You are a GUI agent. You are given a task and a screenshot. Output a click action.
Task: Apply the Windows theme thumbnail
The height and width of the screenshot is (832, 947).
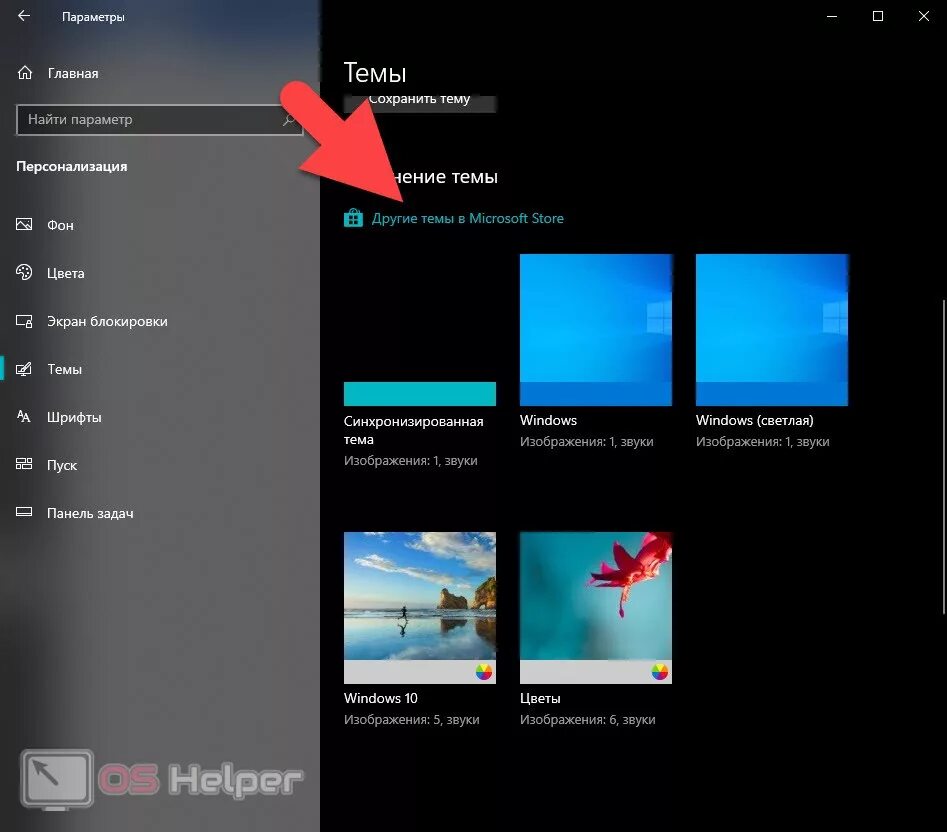[x=595, y=330]
